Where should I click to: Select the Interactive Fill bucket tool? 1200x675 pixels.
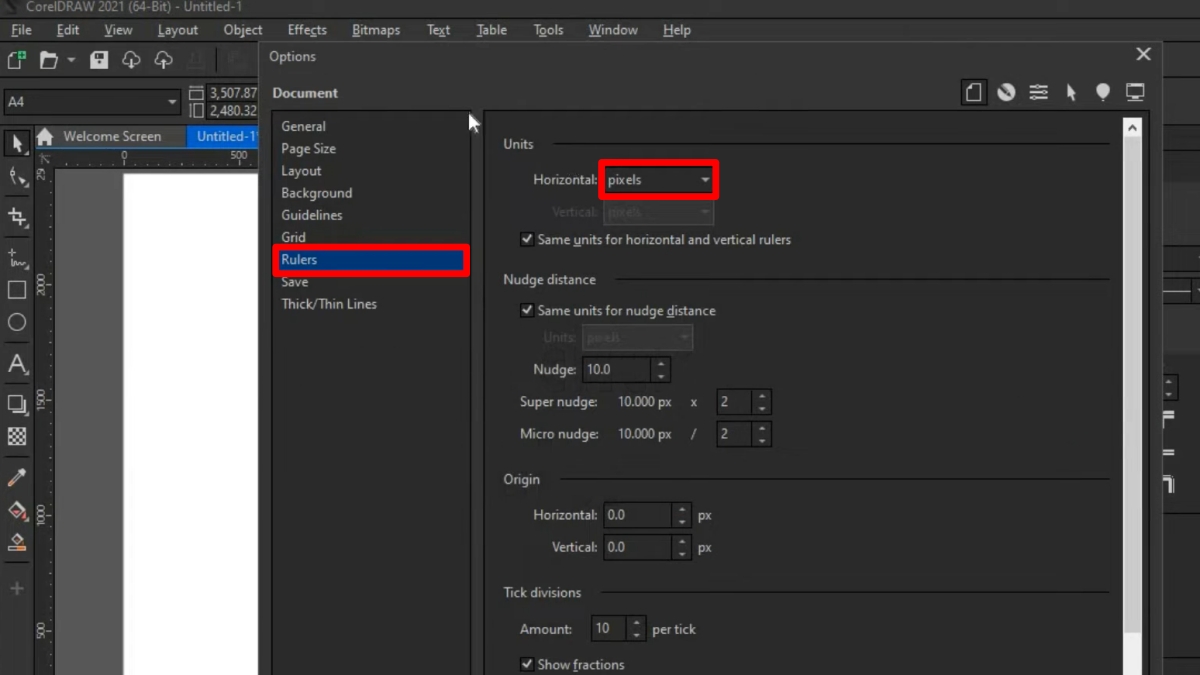click(17, 511)
